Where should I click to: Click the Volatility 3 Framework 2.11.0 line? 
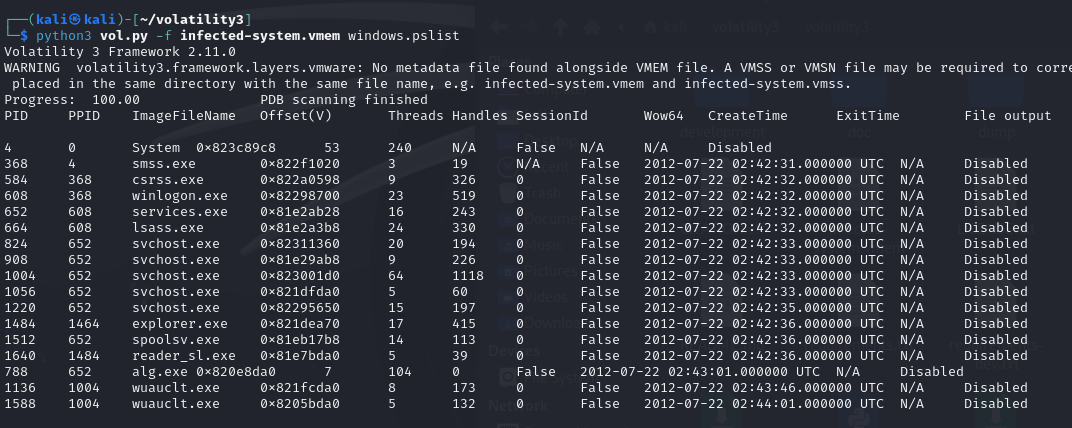120,51
